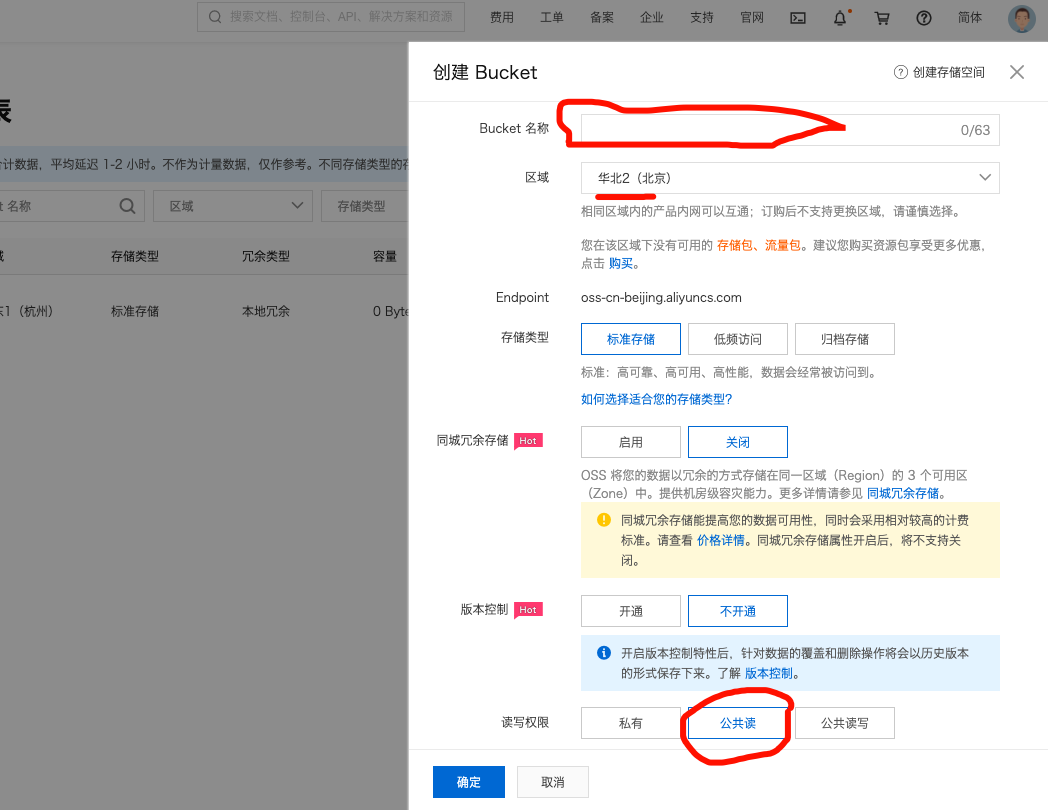Open the 区域 filter dropdown in list
This screenshot has height=810, width=1048.
(x=235, y=206)
